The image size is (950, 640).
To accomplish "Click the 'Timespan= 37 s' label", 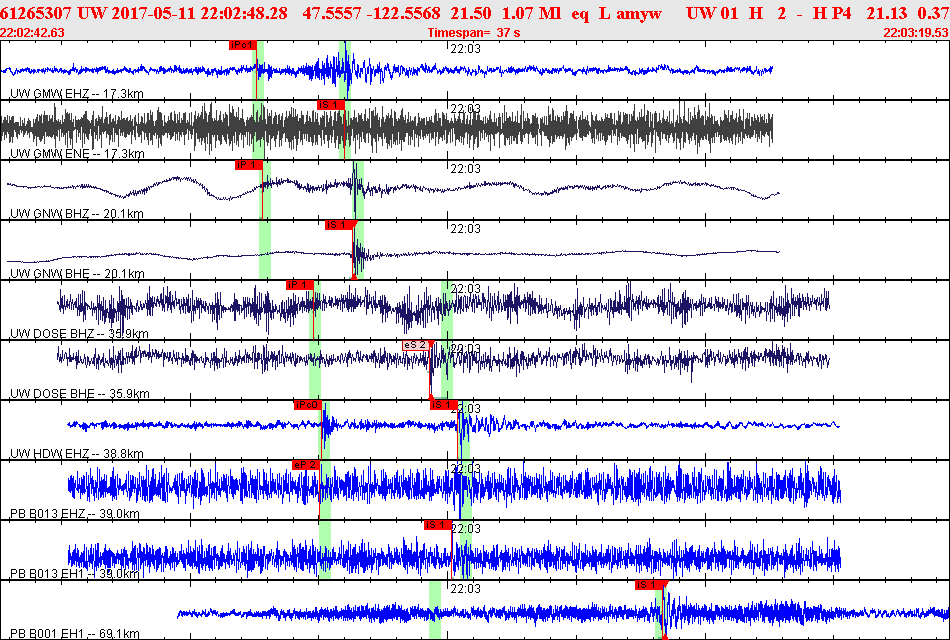I will [474, 33].
